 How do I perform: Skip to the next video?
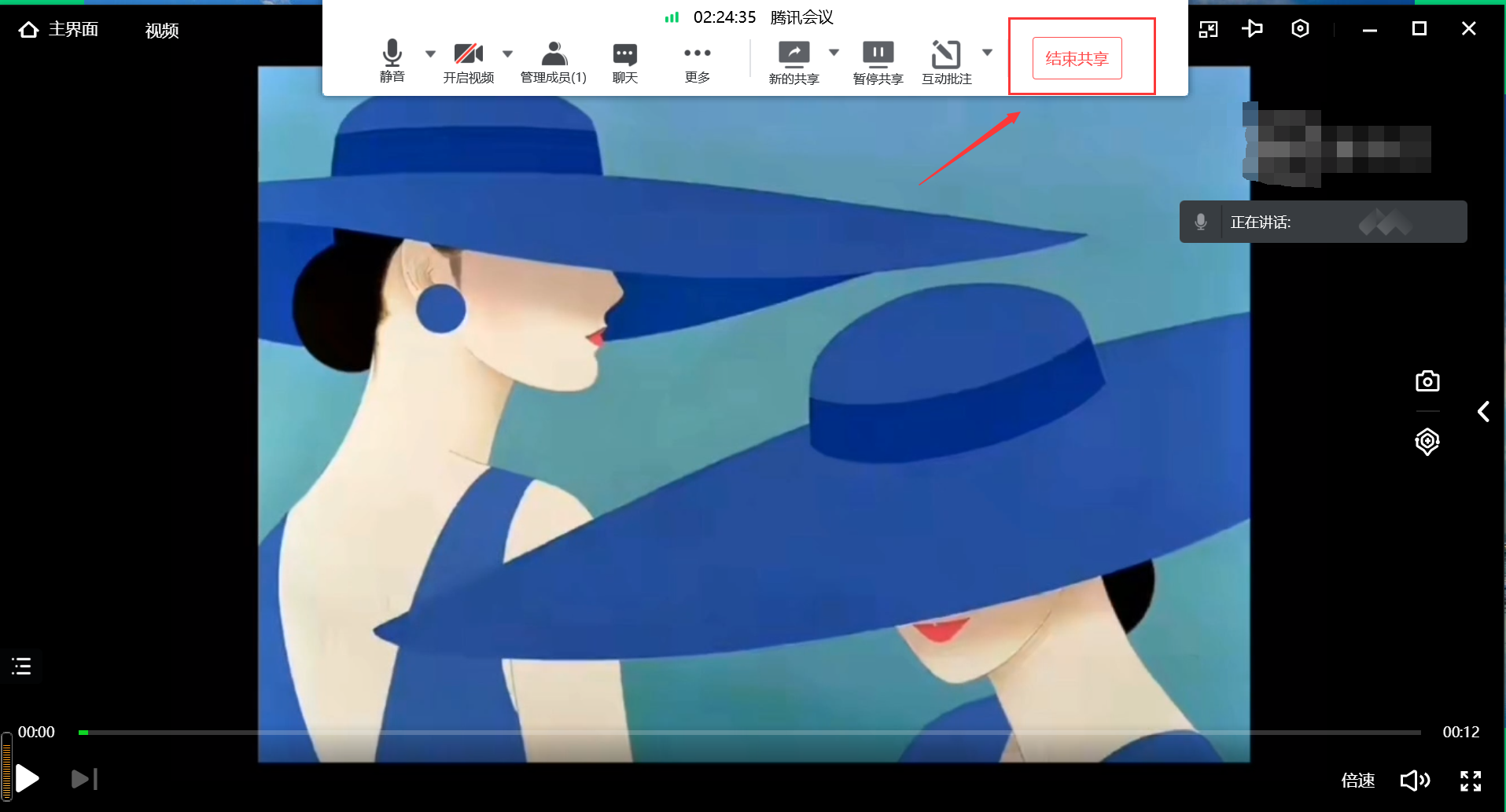pyautogui.click(x=84, y=779)
